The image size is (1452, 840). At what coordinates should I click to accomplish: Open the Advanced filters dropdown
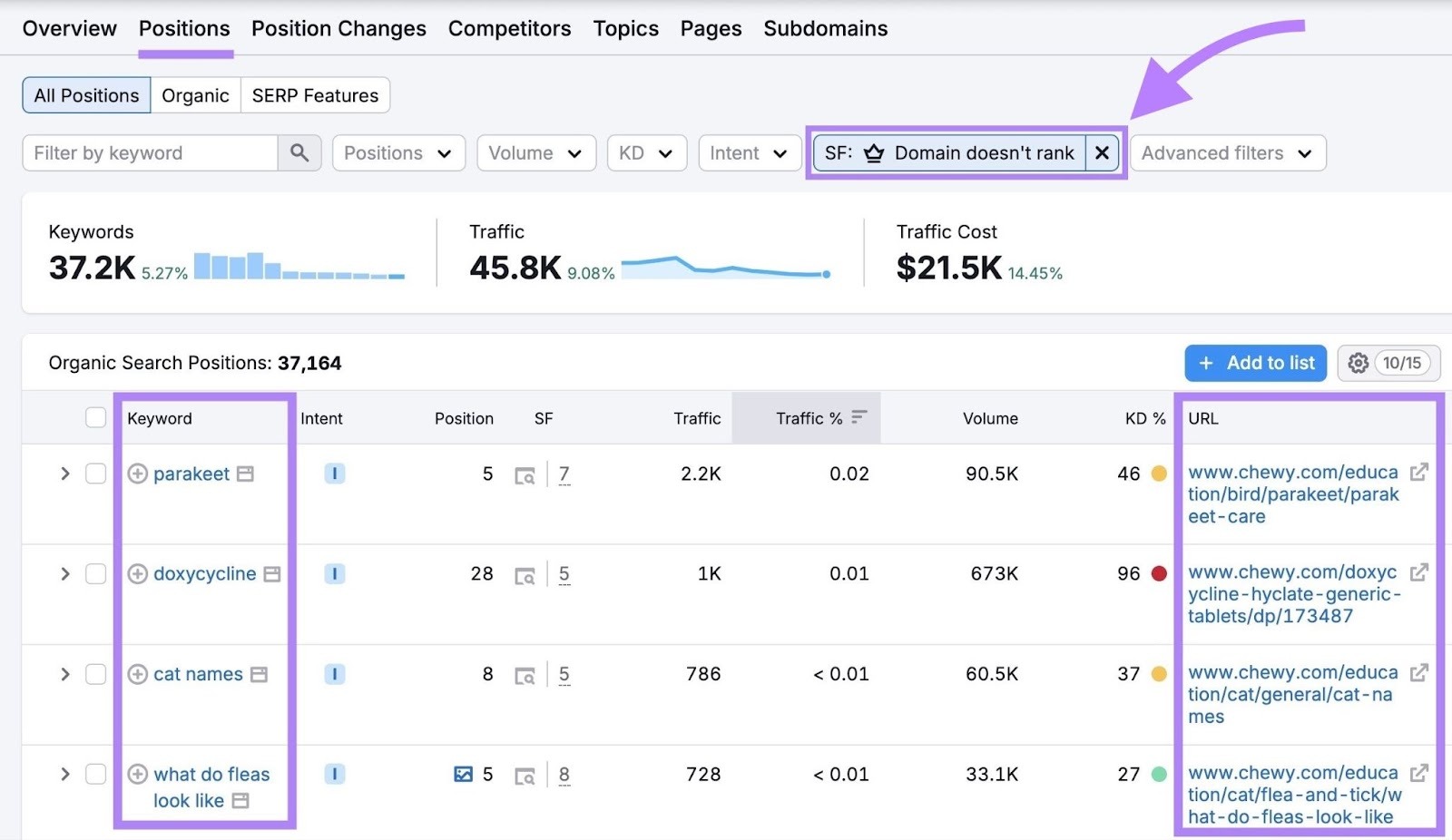[x=1227, y=152]
